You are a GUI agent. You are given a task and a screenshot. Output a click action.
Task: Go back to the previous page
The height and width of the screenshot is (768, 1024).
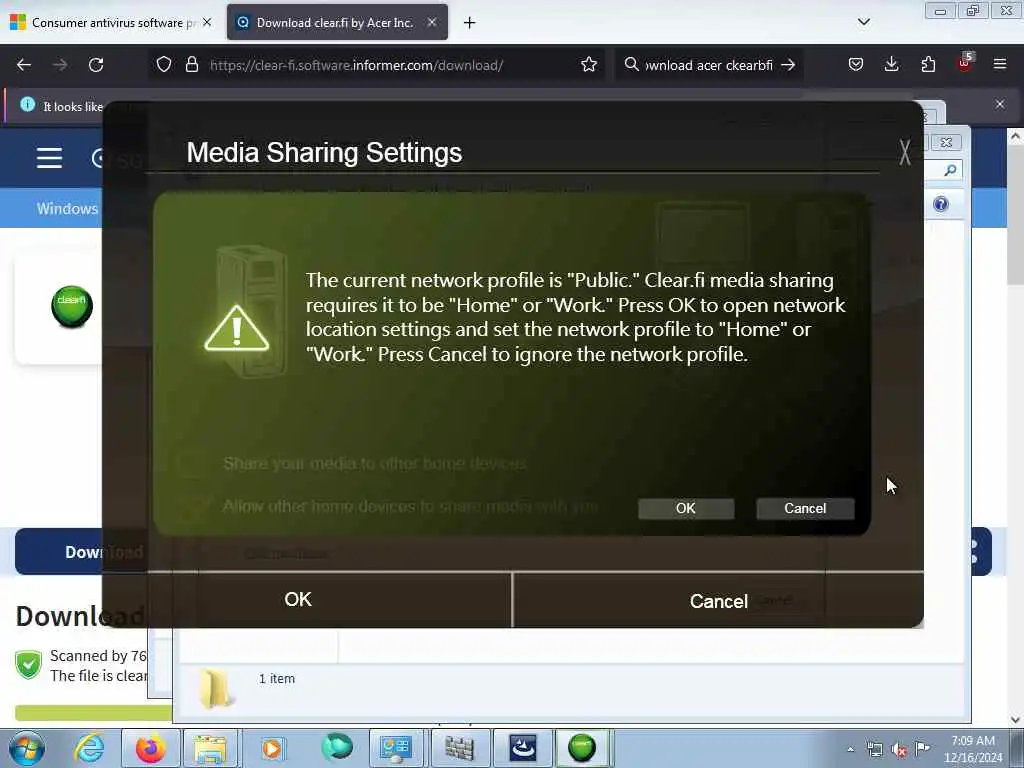click(24, 65)
